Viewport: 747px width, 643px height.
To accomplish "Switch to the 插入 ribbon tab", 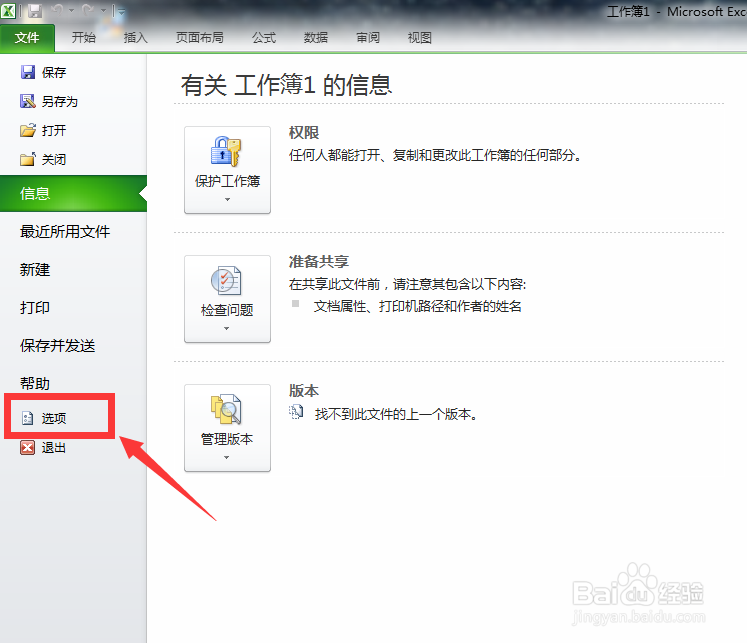I will 135,38.
